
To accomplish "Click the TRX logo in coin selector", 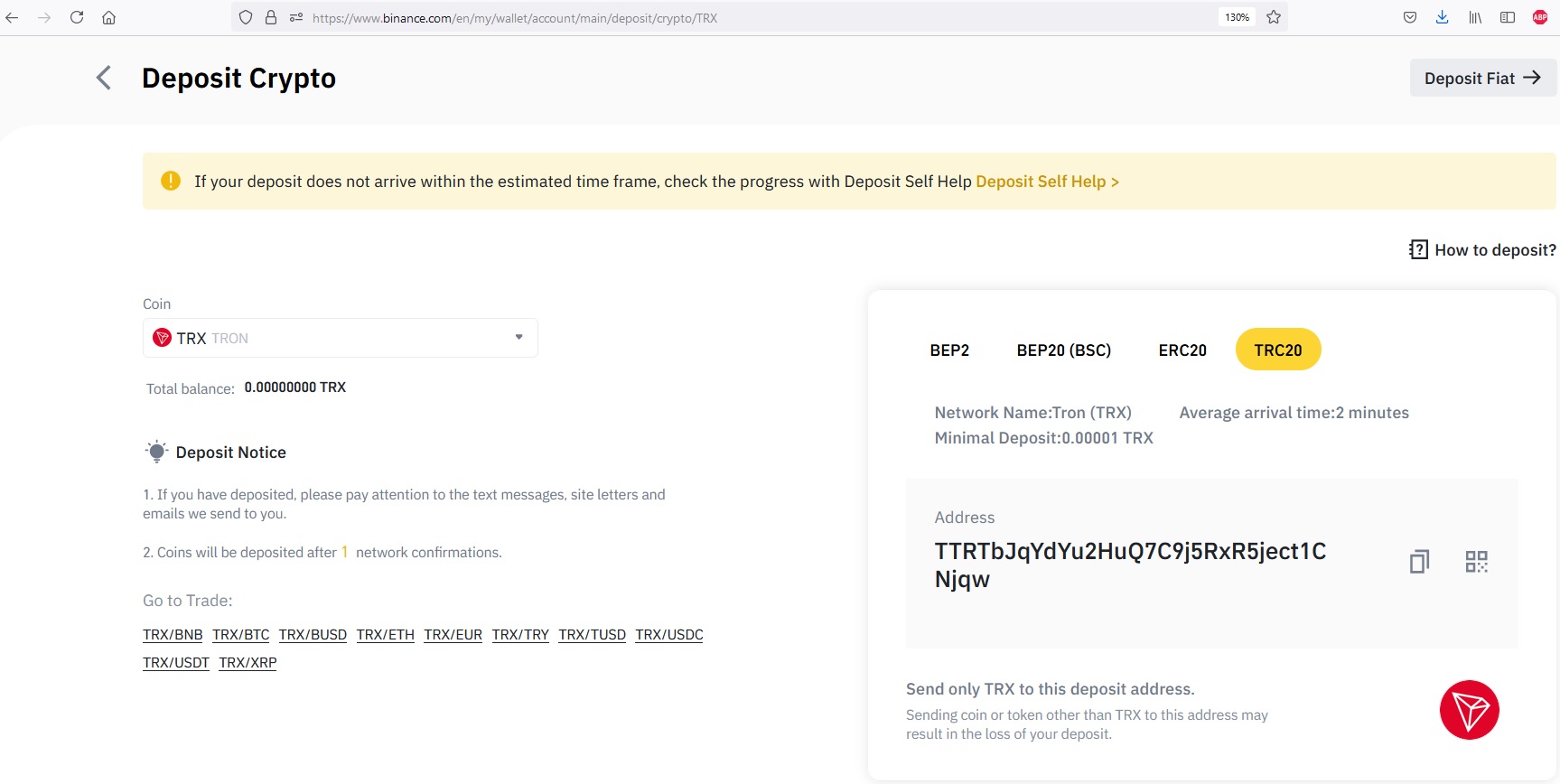I will (x=163, y=338).
